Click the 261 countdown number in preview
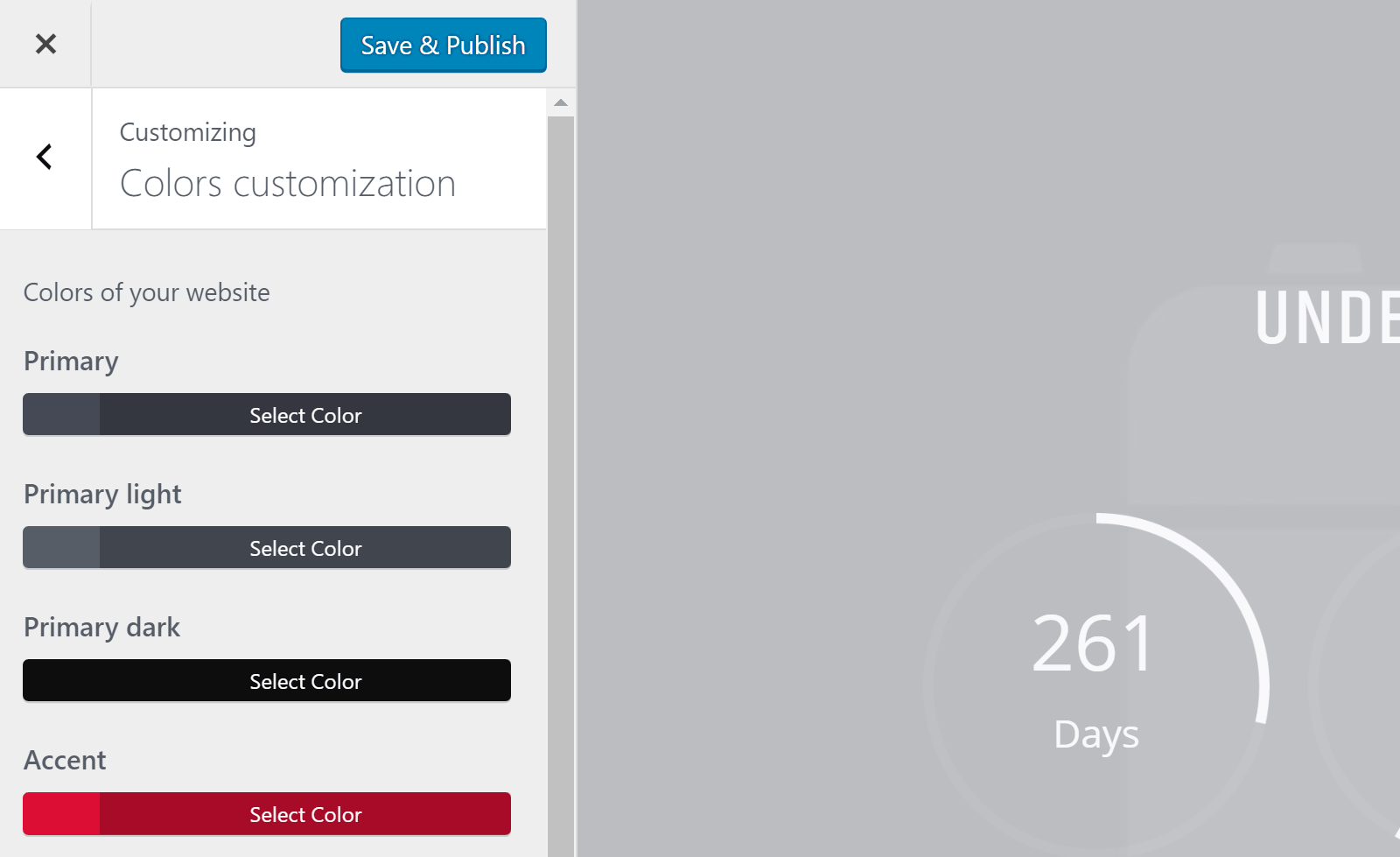This screenshot has height=857, width=1400. 1094,643
